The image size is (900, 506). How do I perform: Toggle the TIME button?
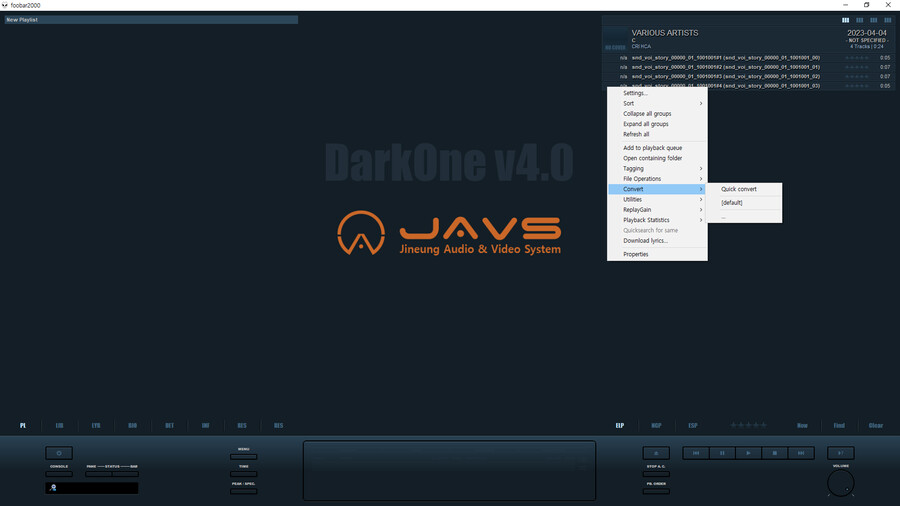[x=243, y=474]
